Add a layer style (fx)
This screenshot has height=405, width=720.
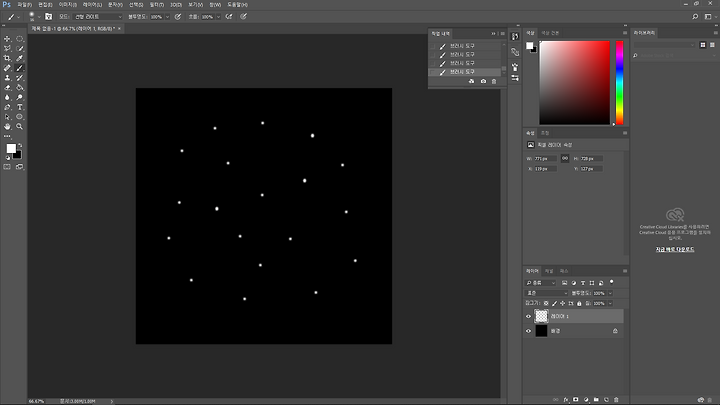coord(566,400)
